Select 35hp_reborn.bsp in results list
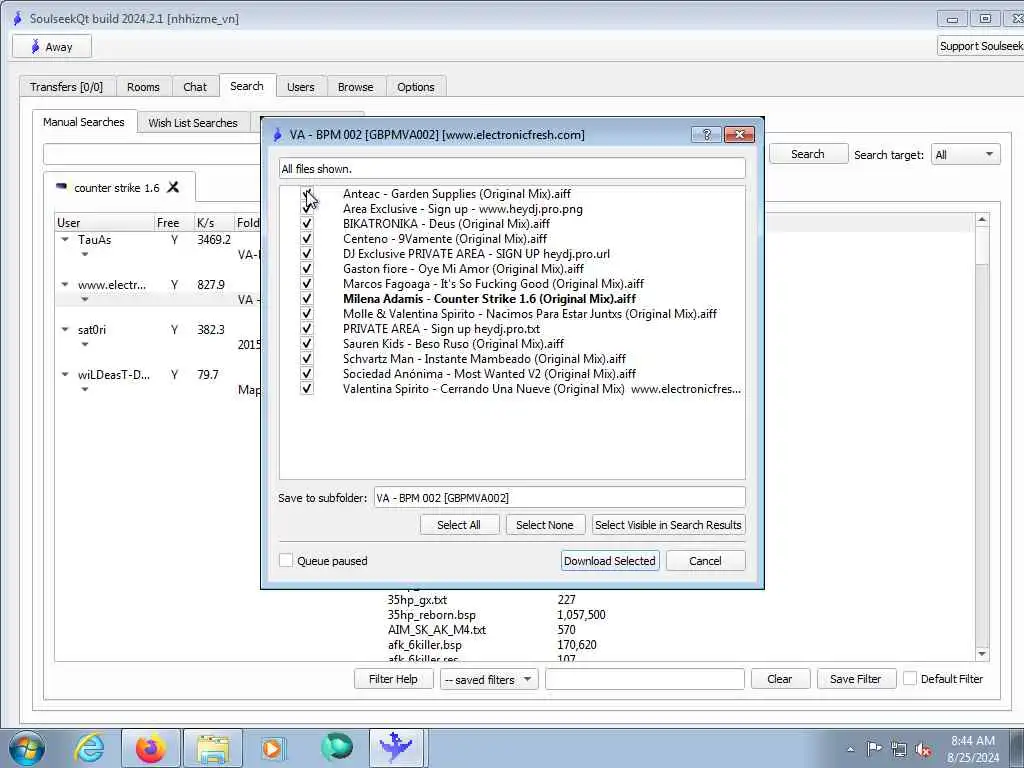1024x768 pixels. 432,615
